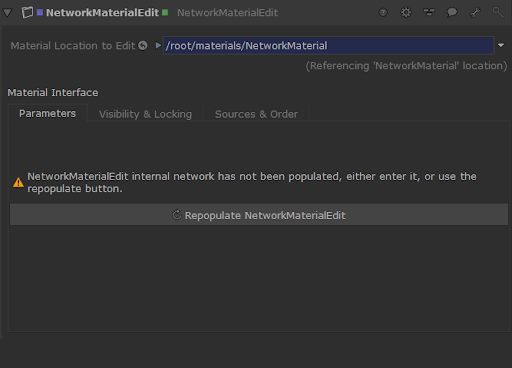
Task: Click state badge beside Material Location to Edit
Action: 143,45
